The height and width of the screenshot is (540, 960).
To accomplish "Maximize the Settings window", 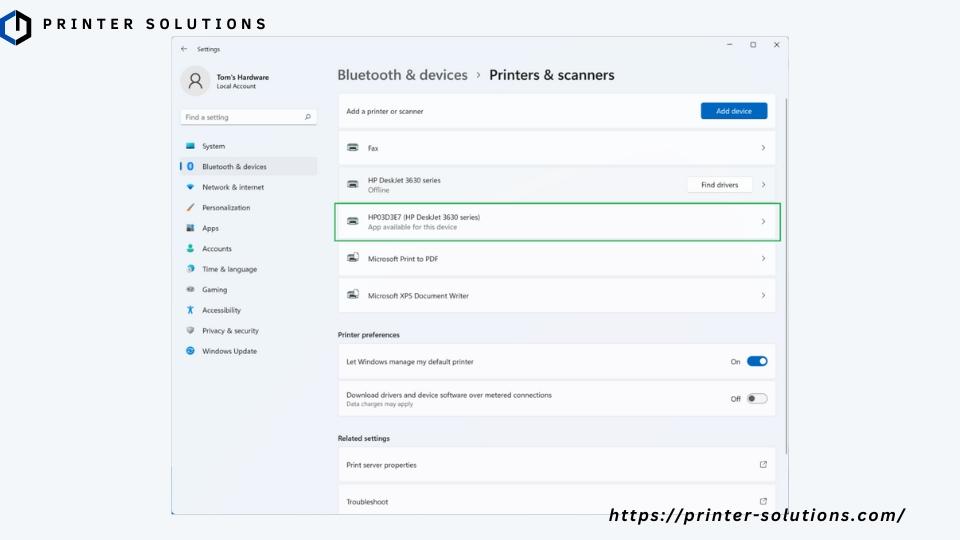I will (753, 45).
